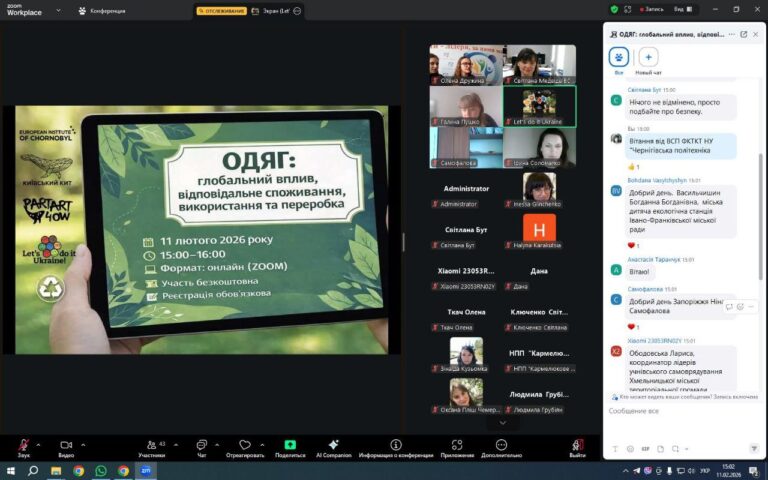Image resolution: width=768 pixels, height=480 pixels.
Task: Click the More (Дополнительно) ellipsis icon
Action: click(502, 445)
